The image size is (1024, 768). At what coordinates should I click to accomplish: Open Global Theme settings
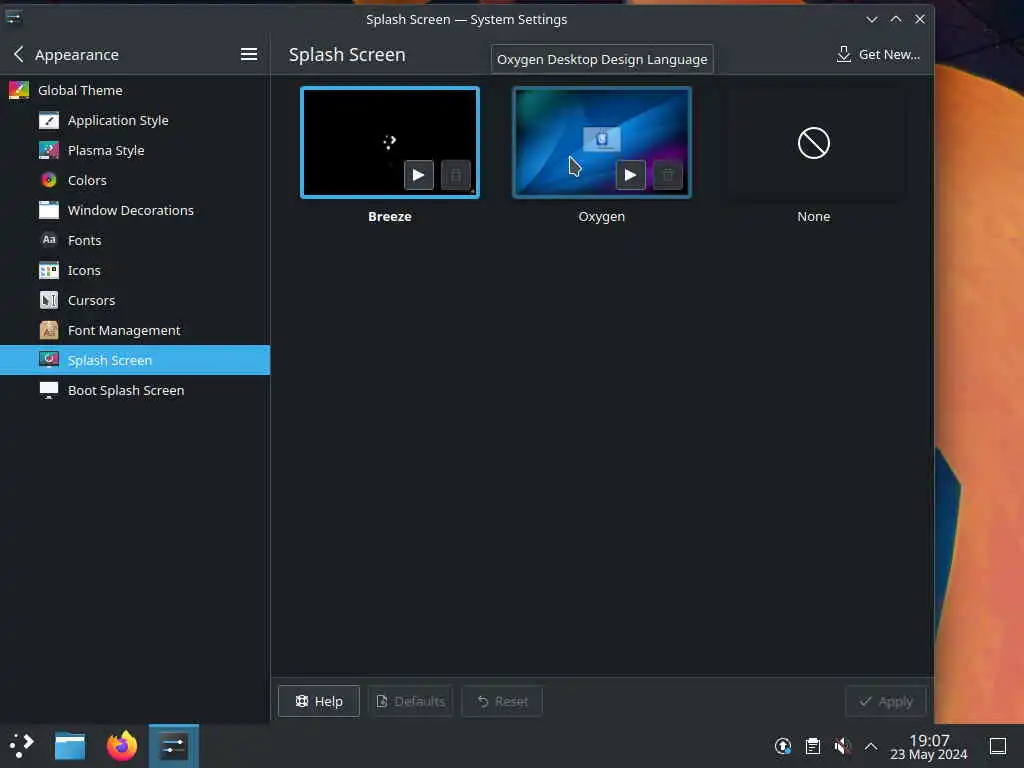pyautogui.click(x=135, y=90)
